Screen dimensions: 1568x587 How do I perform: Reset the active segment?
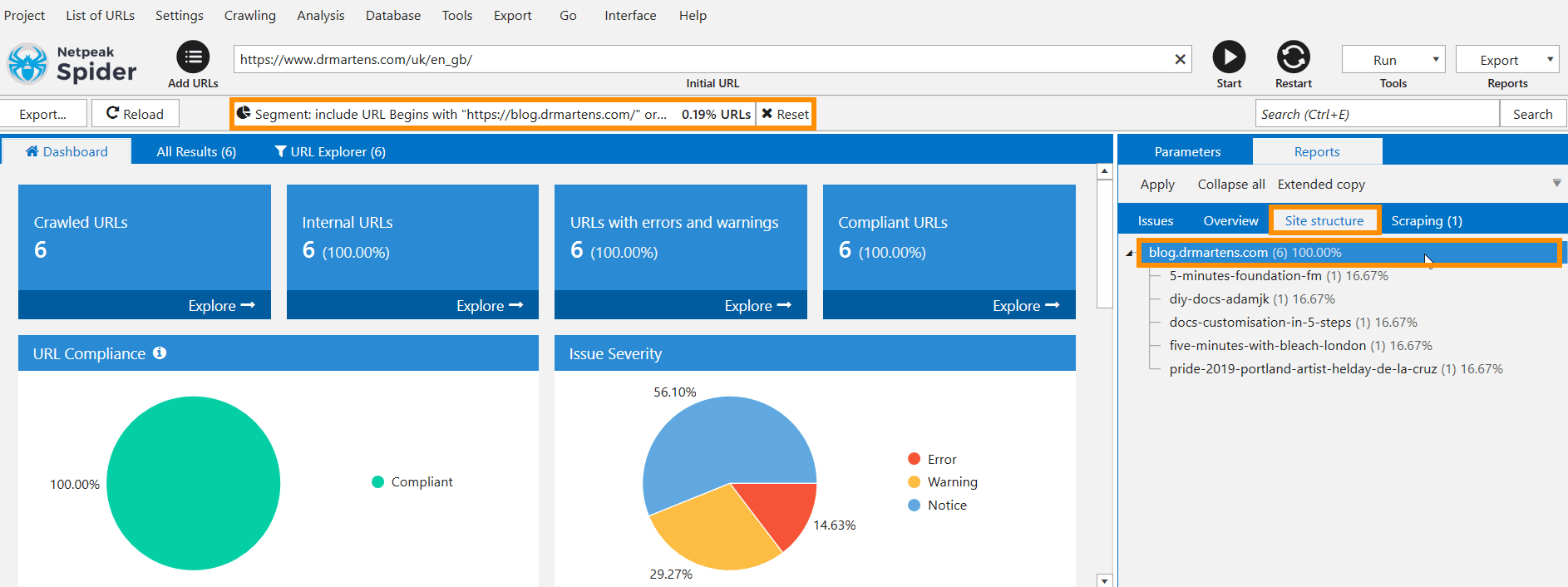785,114
